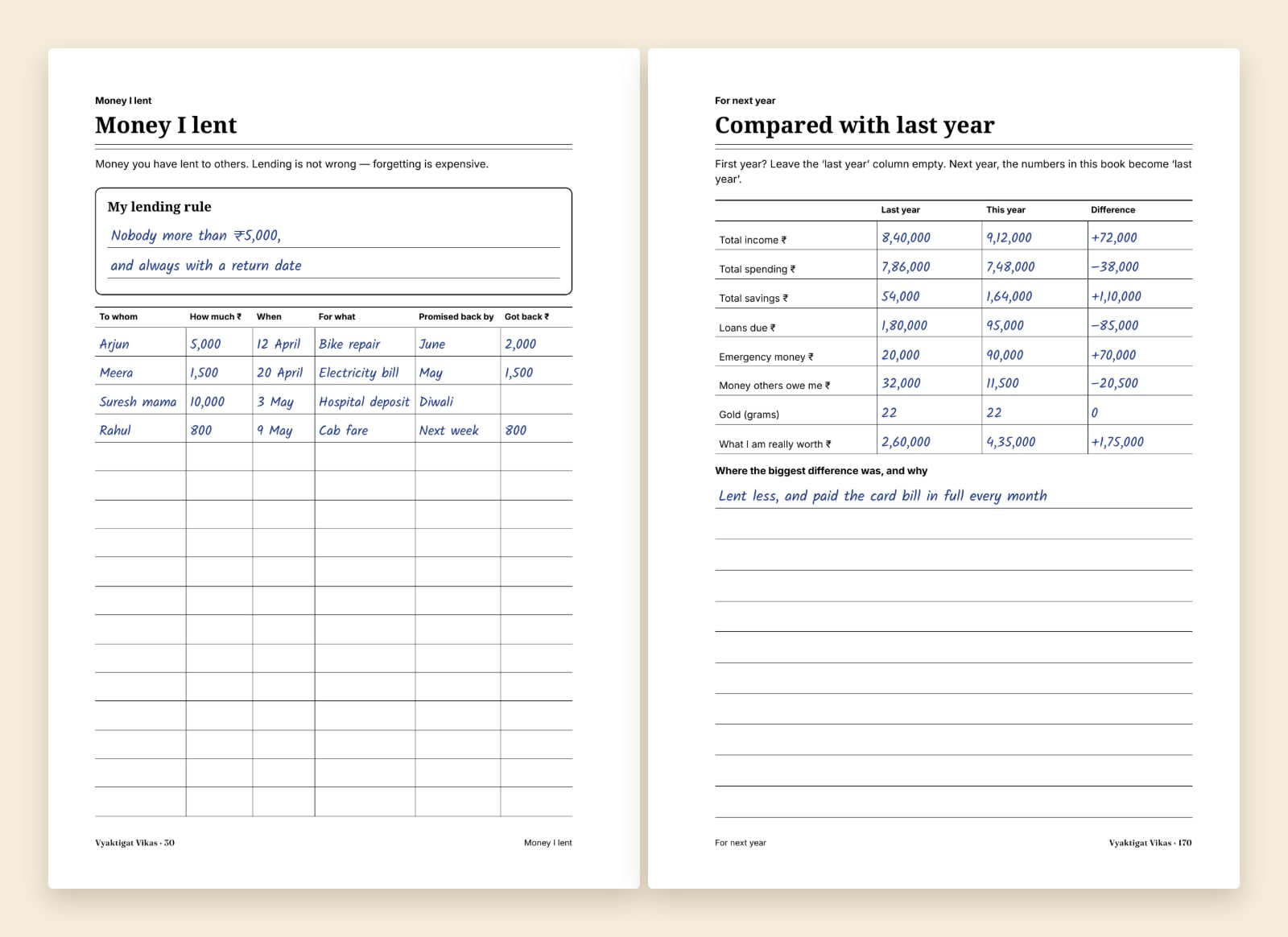1288x937 pixels.
Task: Click got back amount '2,000'
Action: 520,344
